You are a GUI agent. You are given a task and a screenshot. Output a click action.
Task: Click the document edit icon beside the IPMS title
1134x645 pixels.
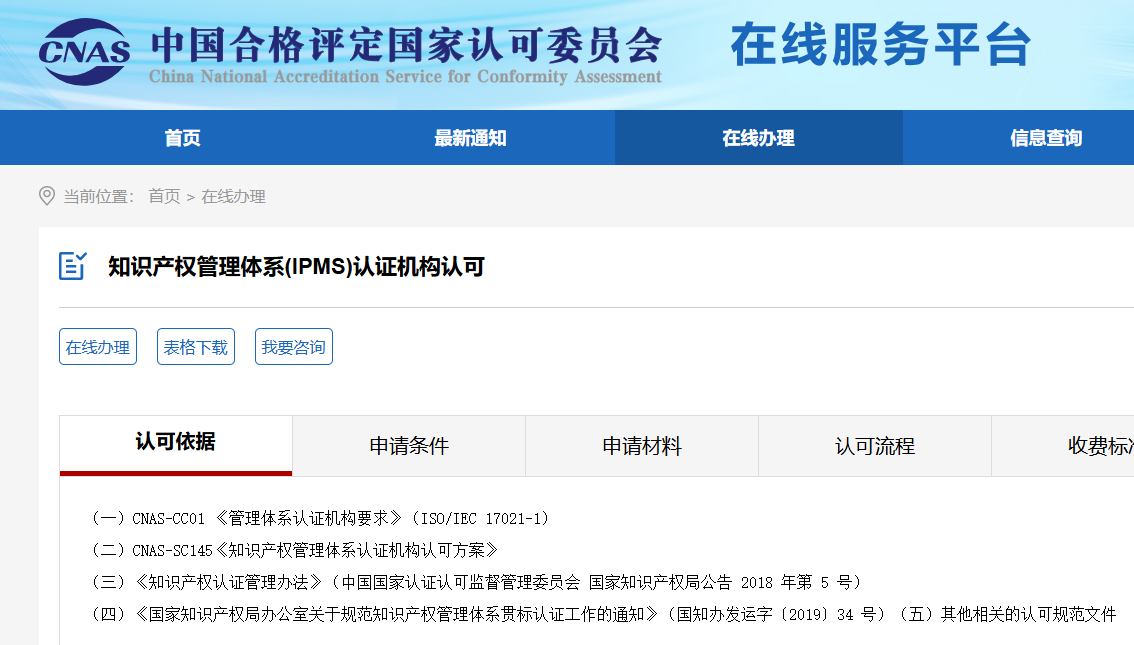72,266
